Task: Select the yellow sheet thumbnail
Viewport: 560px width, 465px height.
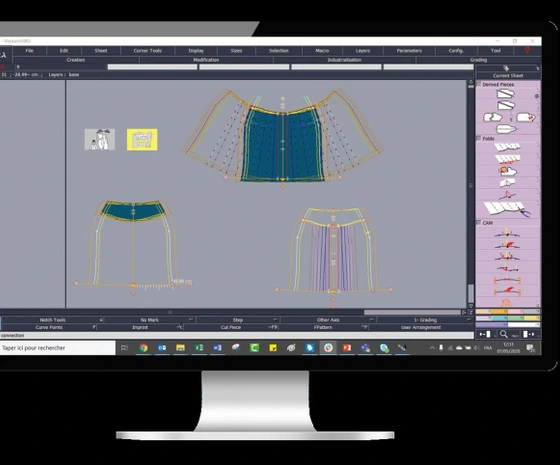Action: (x=142, y=140)
